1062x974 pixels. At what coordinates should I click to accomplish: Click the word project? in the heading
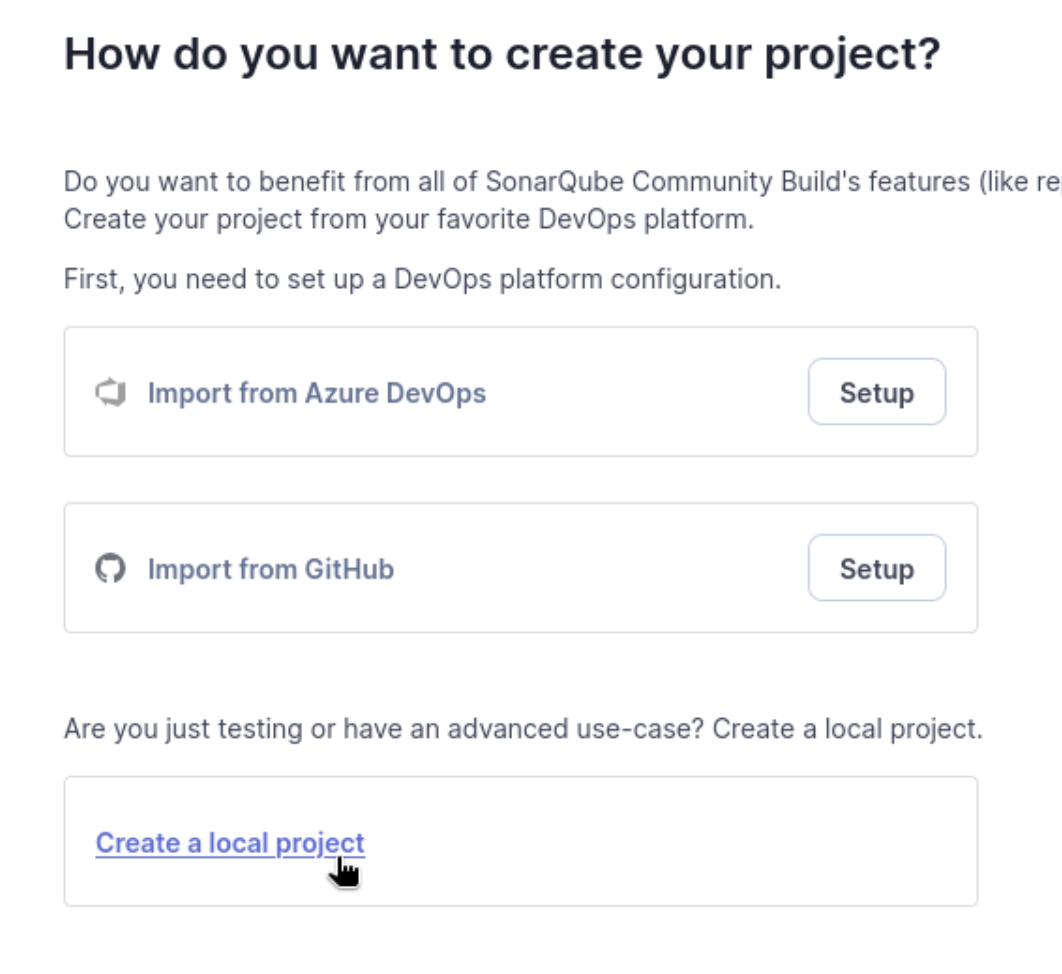852,56
